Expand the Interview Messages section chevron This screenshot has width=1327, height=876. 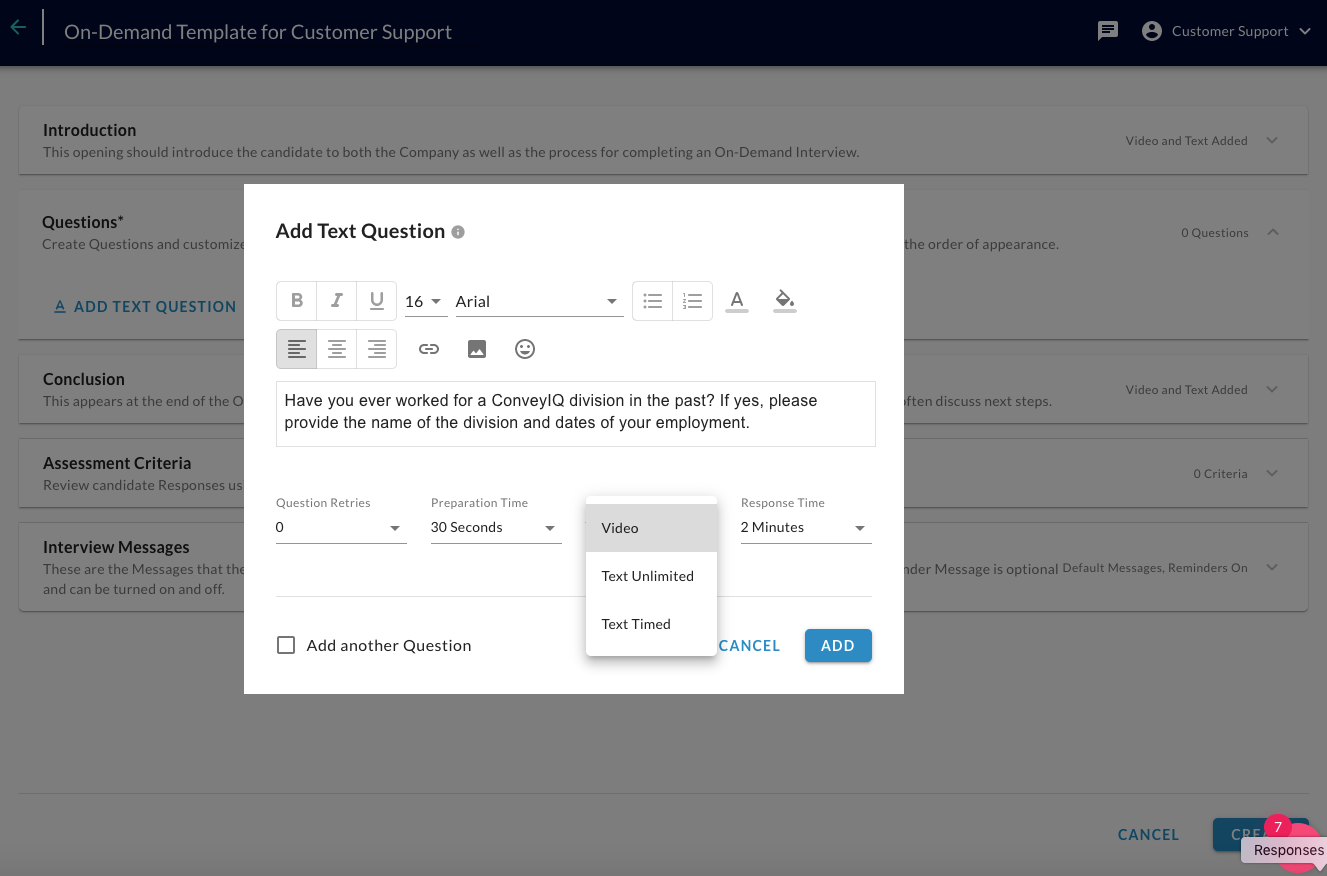tap(1272, 567)
